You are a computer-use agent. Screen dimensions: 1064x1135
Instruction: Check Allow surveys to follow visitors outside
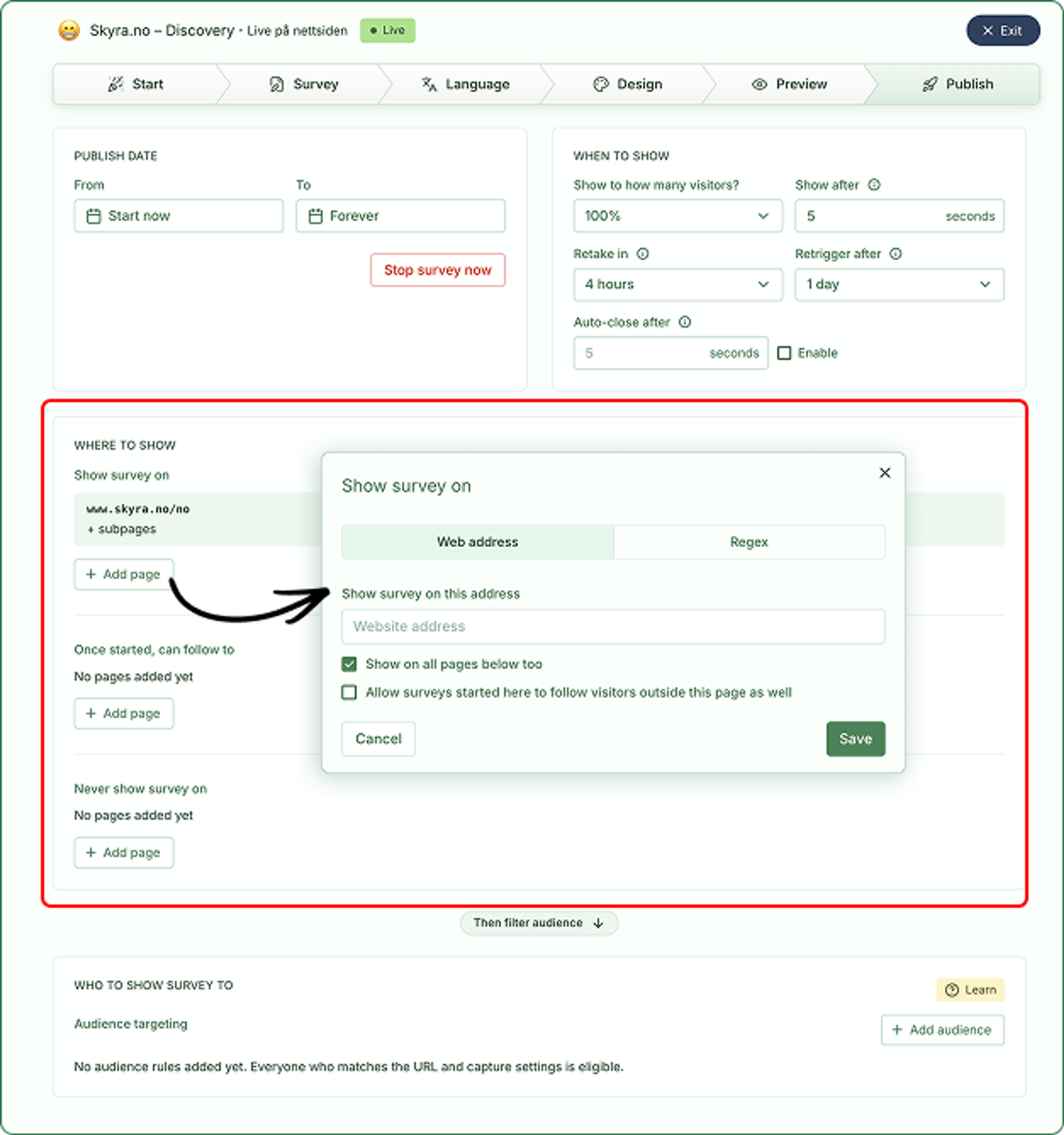(x=349, y=693)
